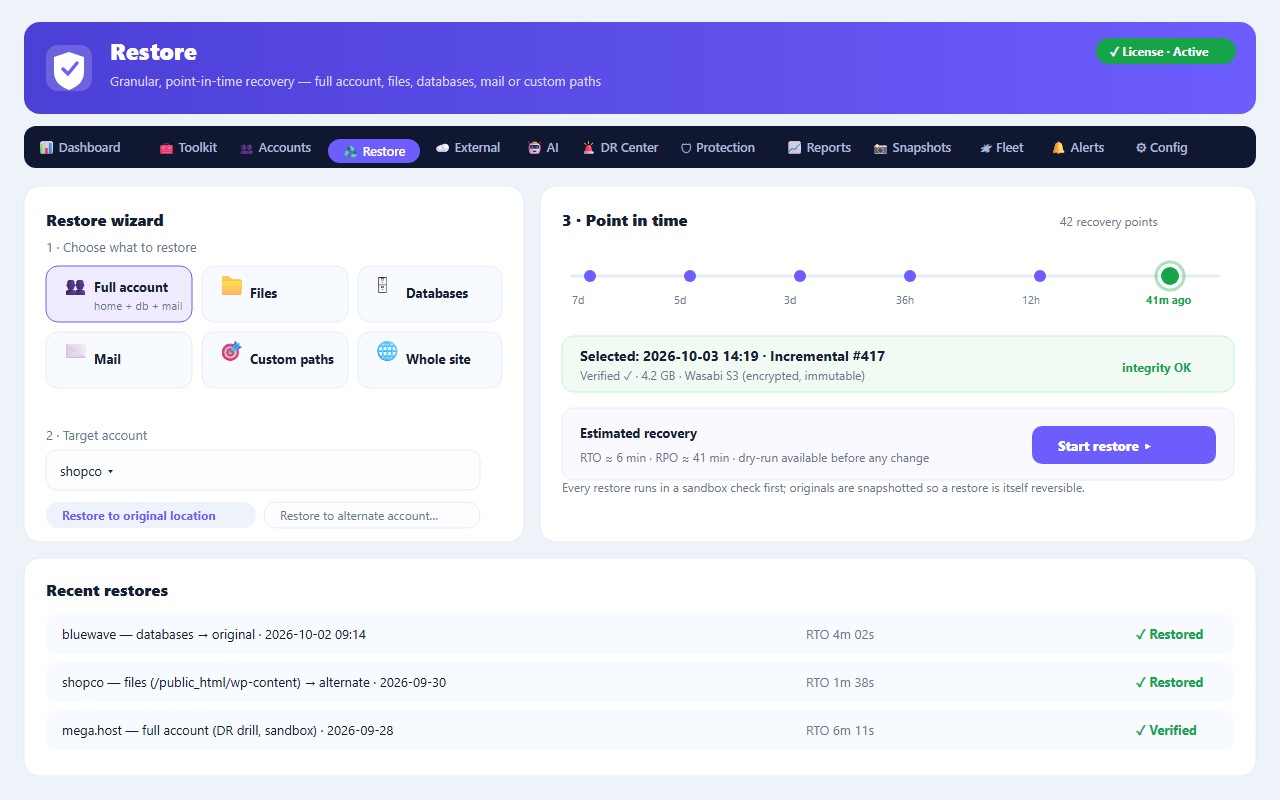
Task: Select the 36h recovery point
Action: tap(910, 276)
